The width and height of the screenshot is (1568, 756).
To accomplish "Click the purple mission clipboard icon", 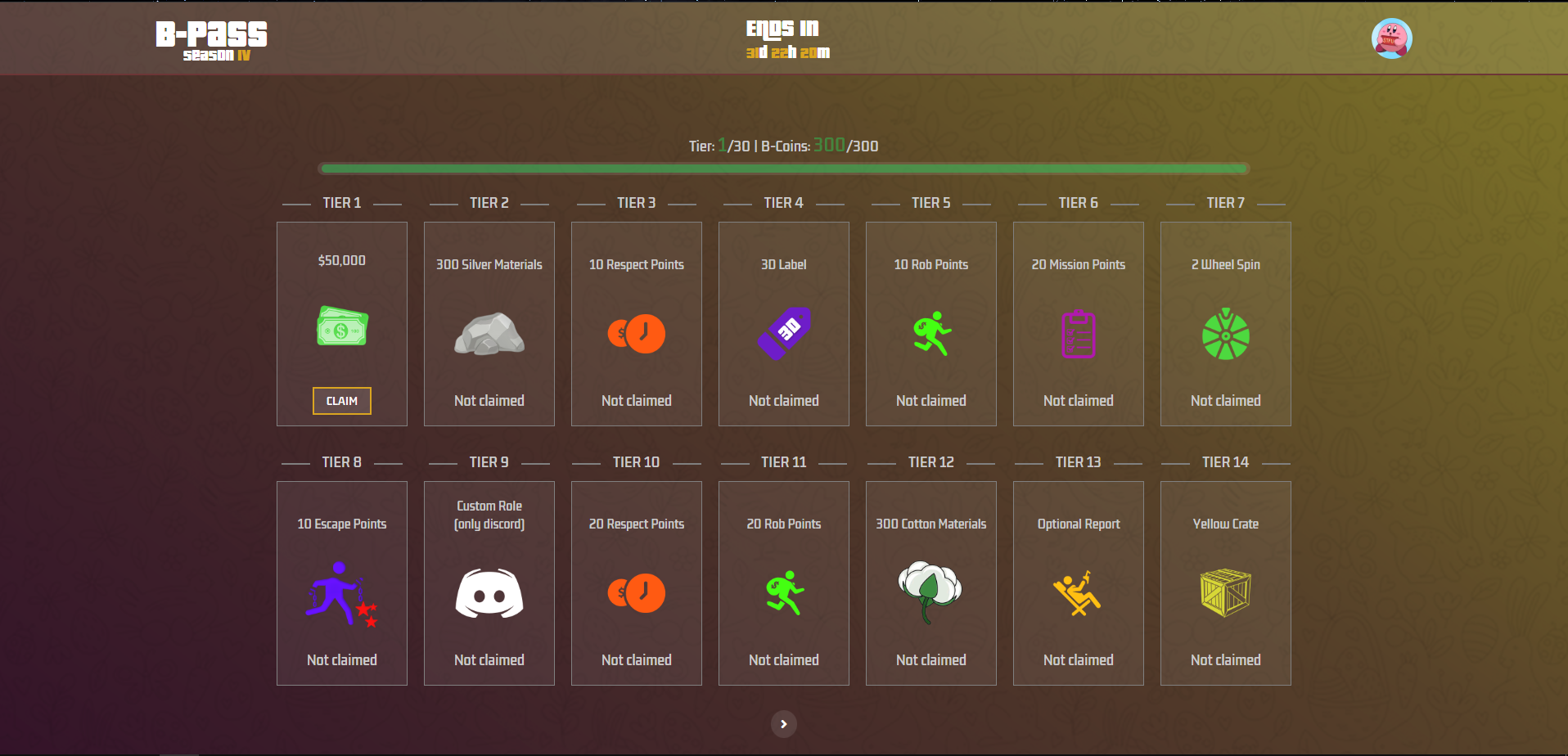I will tap(1078, 334).
